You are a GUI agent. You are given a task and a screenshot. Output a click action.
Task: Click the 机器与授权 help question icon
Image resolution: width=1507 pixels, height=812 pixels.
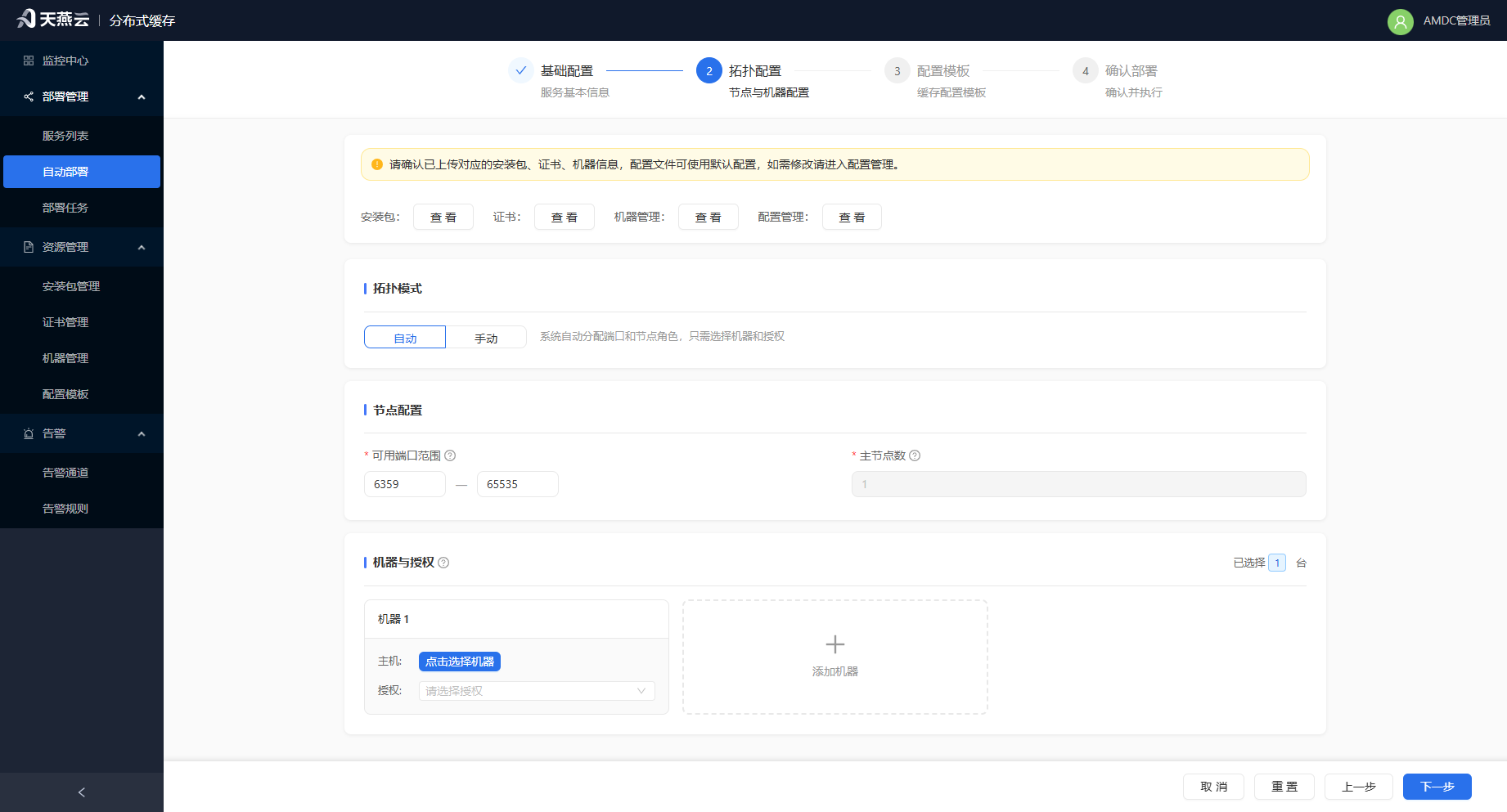tap(443, 563)
